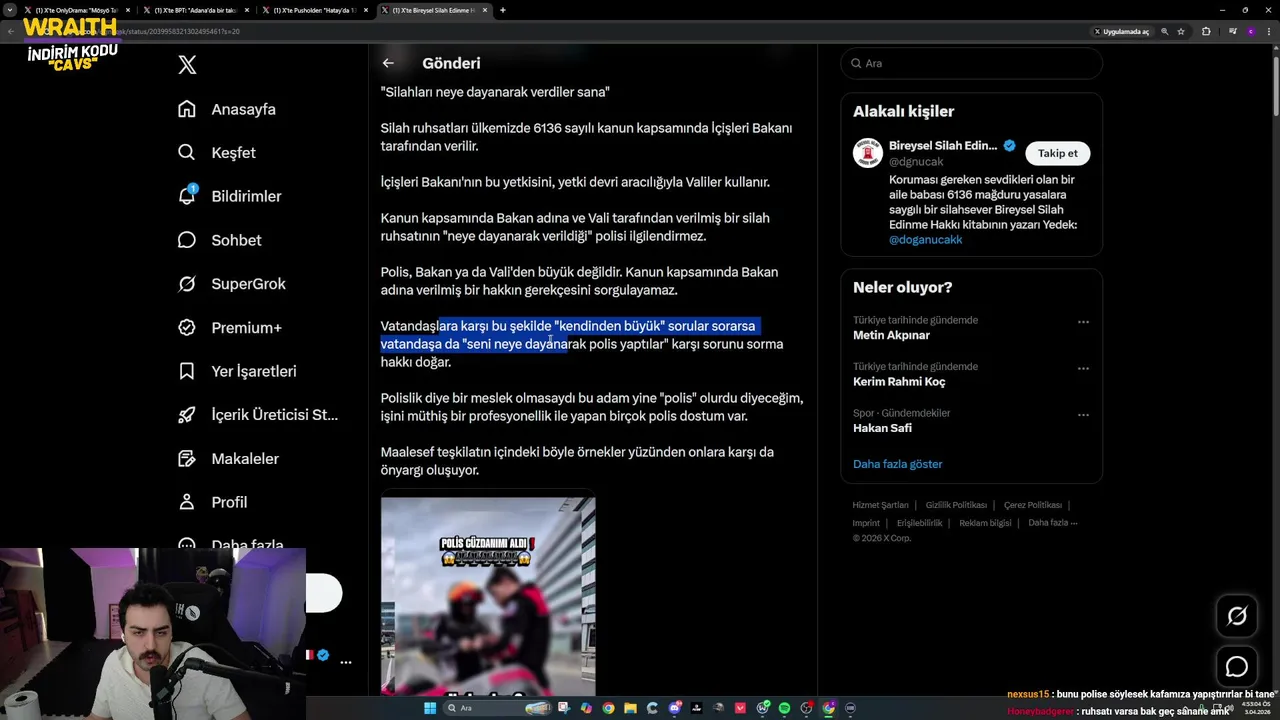1280x720 pixels.
Task: Open Hakan Safi trending topic
Action: [882, 428]
